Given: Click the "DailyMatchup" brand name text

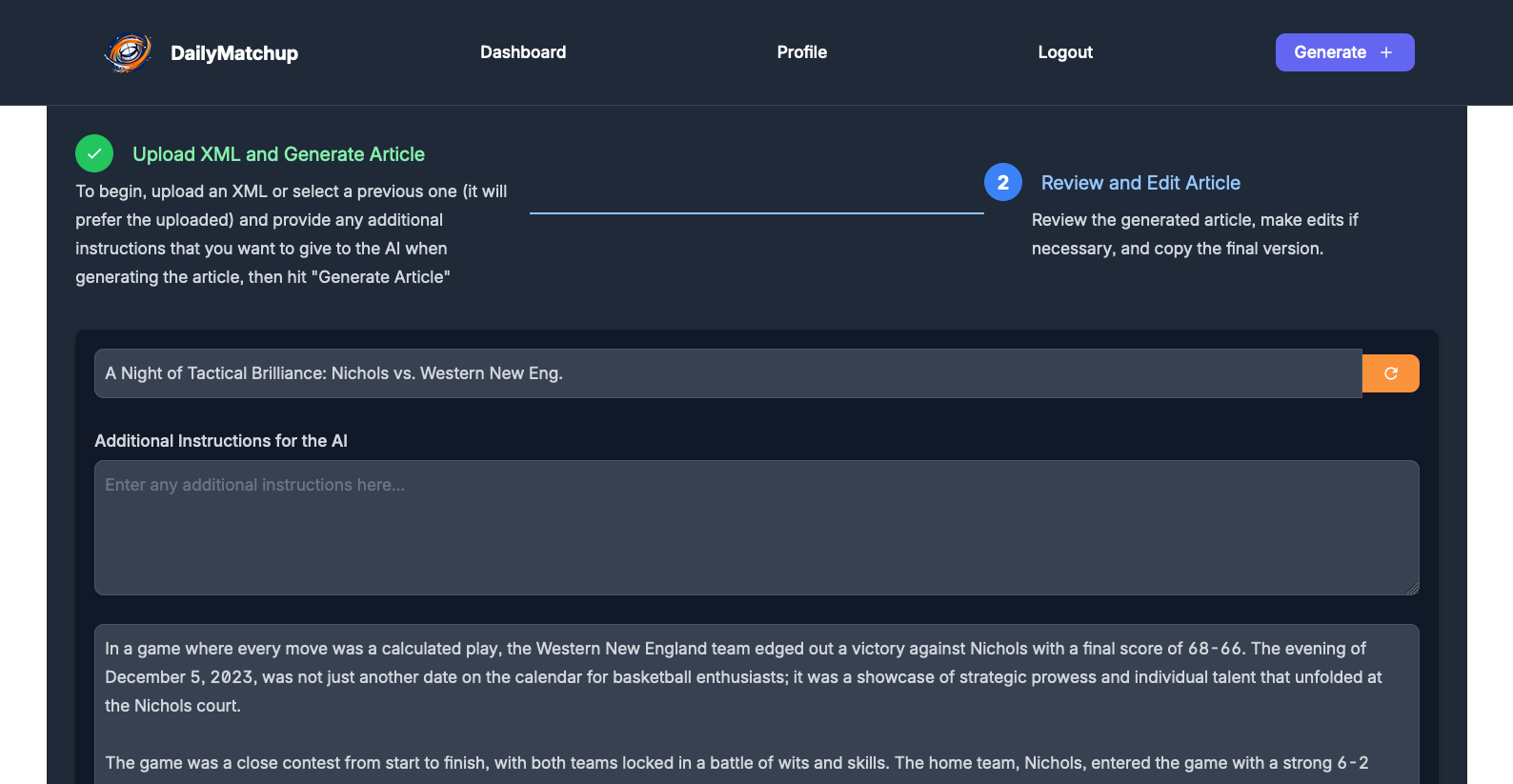Looking at the screenshot, I should (234, 53).
